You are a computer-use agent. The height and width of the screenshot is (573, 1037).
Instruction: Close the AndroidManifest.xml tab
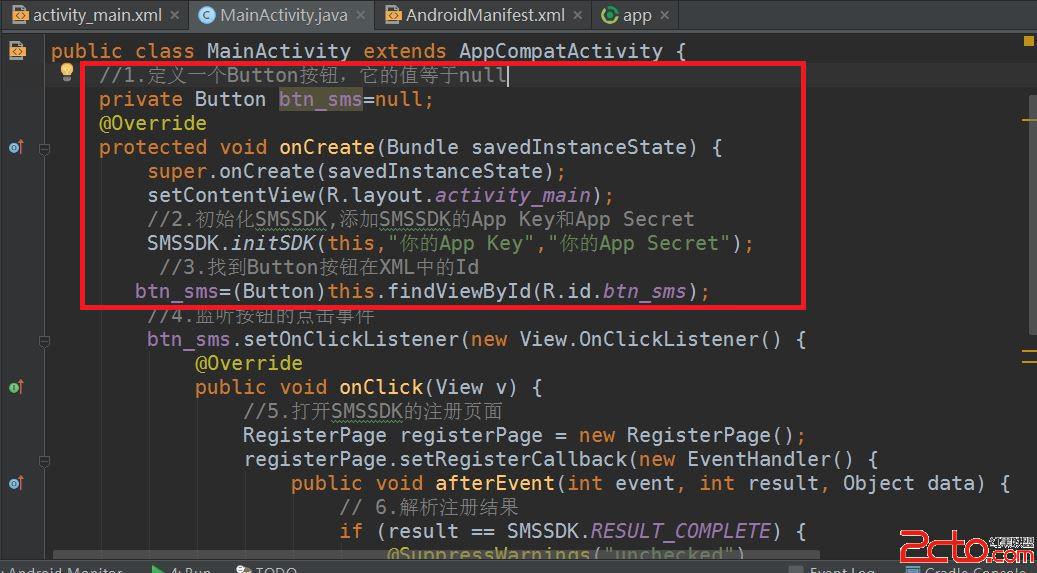(x=577, y=15)
